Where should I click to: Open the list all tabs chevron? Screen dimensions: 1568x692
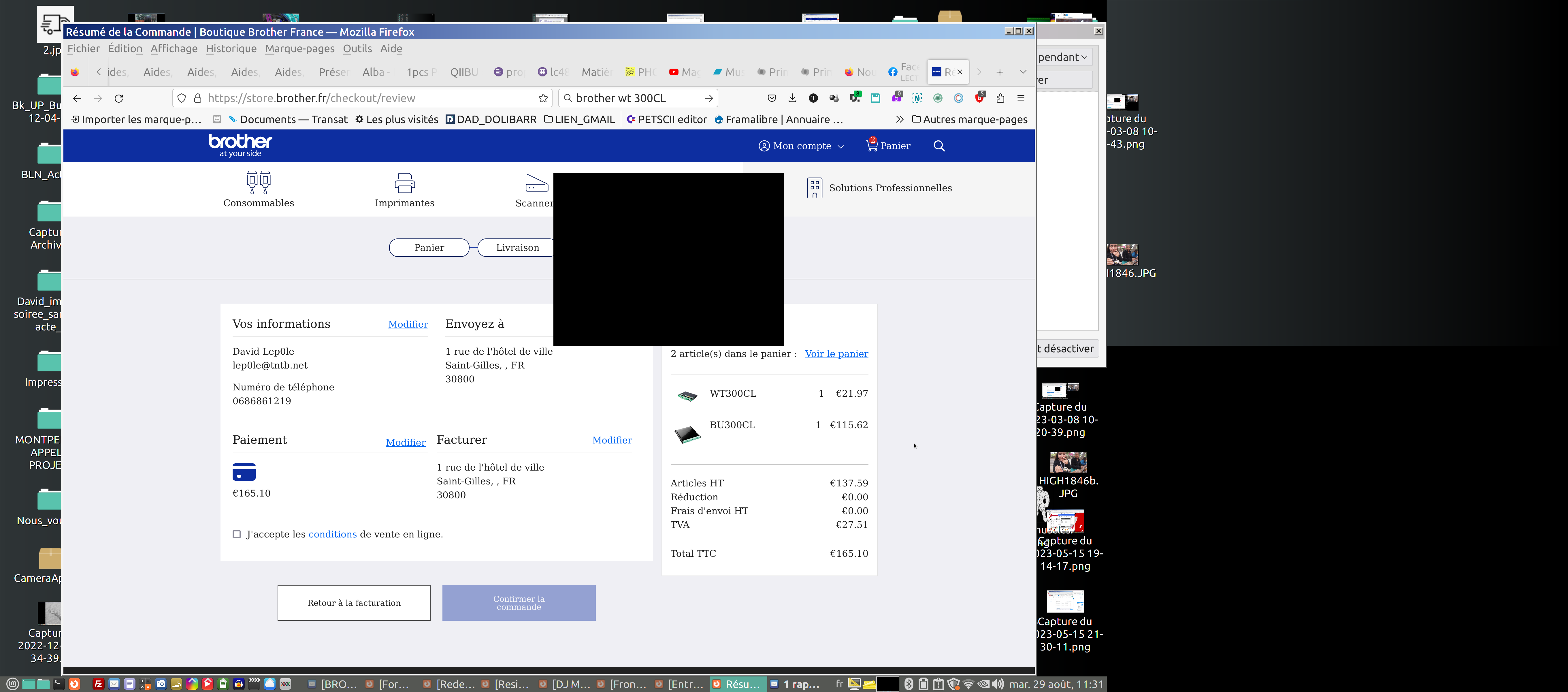(x=1023, y=72)
